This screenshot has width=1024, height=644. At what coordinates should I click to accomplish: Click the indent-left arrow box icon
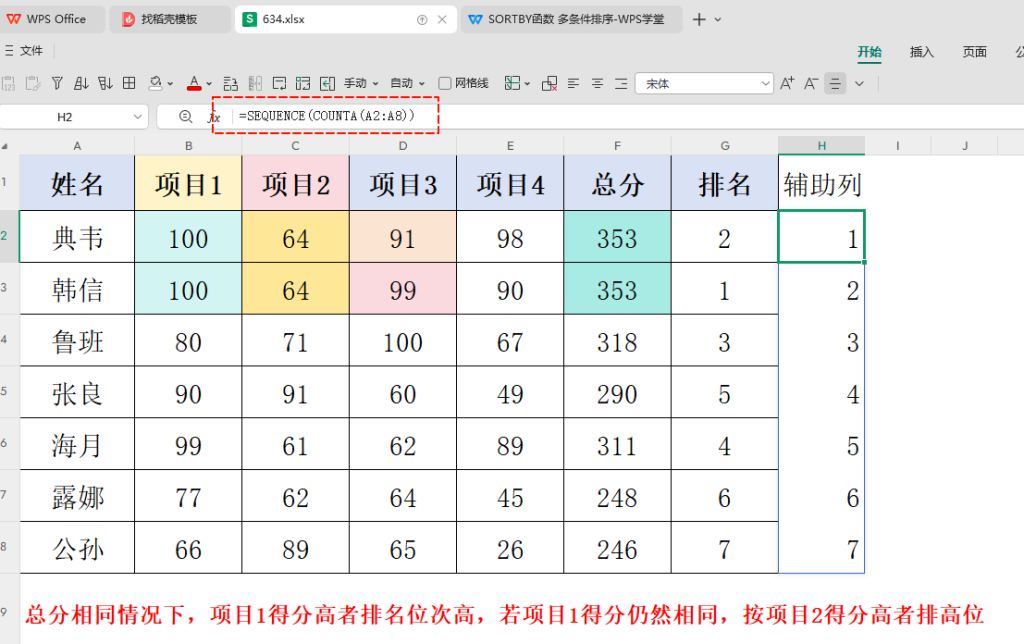pos(327,83)
